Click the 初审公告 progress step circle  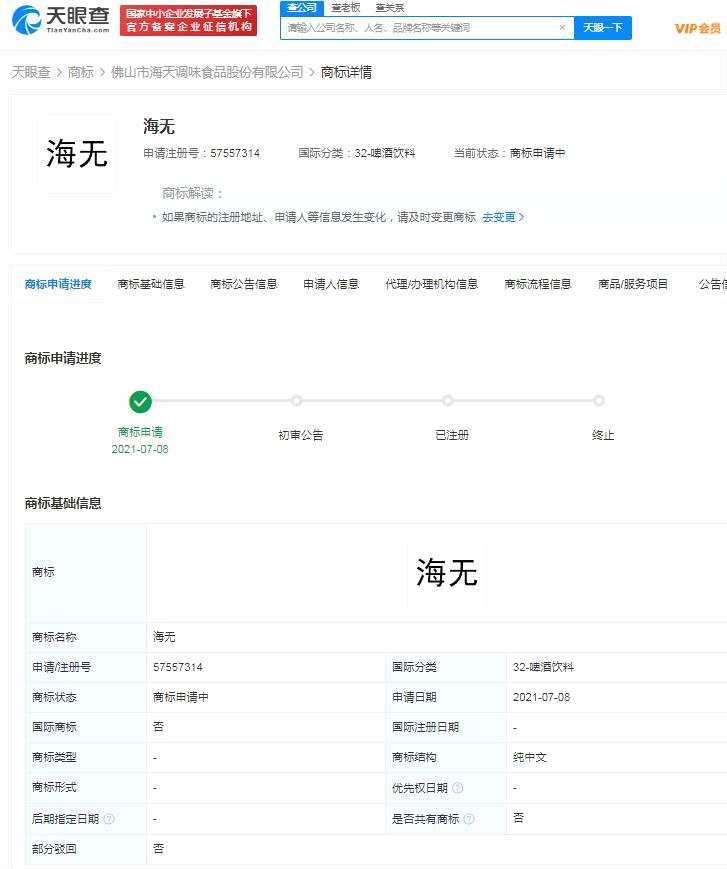click(296, 401)
